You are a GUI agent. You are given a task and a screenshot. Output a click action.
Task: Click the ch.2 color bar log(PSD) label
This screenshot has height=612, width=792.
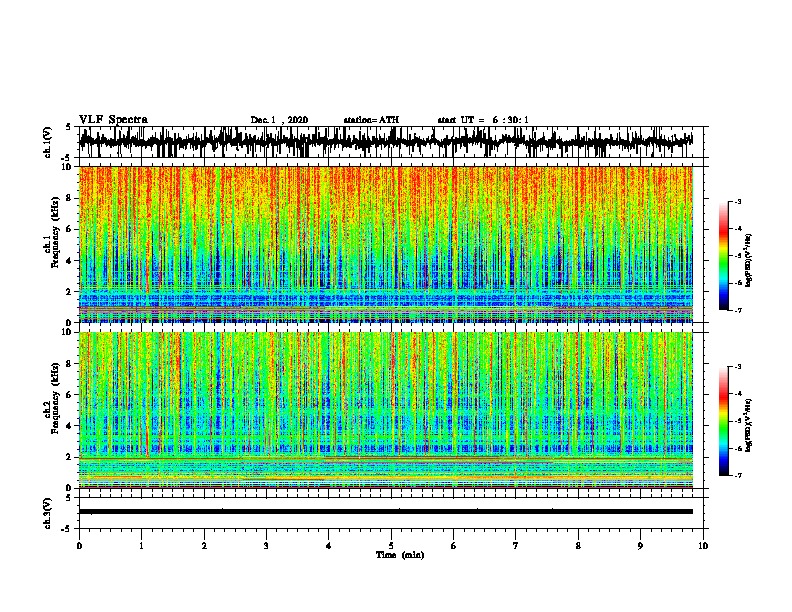point(748,425)
